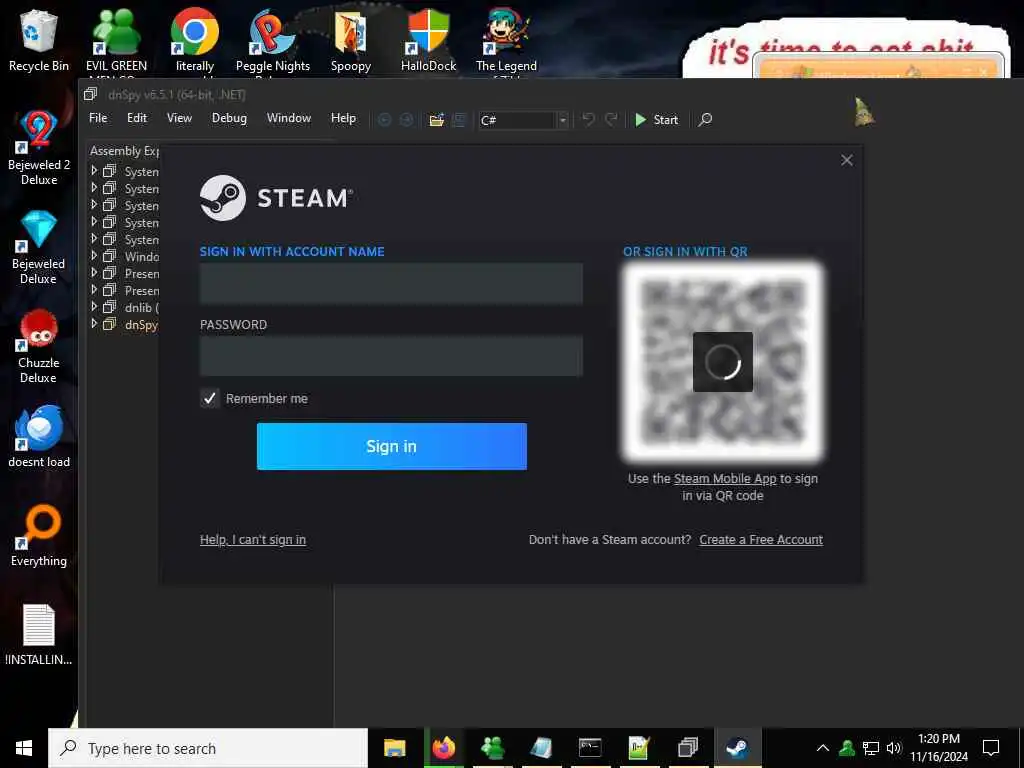Click the Steam logo in the dialog
Image resolution: width=1024 pixels, height=768 pixels.
276,198
